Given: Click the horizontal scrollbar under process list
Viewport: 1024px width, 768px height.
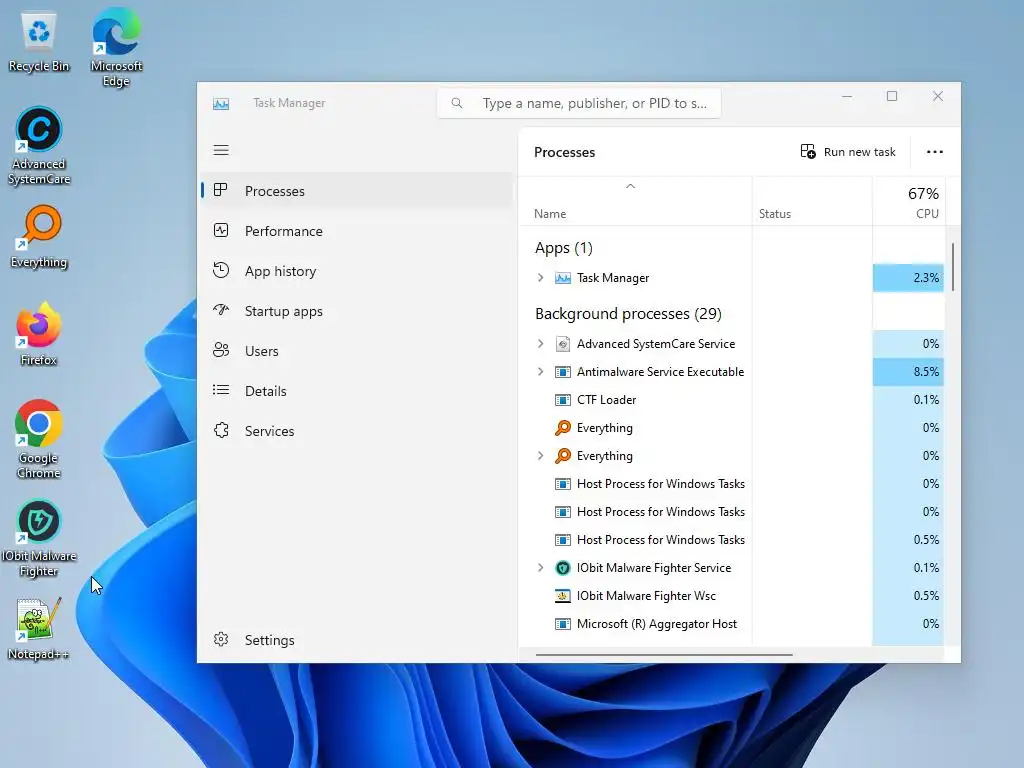Looking at the screenshot, I should coord(664,654).
